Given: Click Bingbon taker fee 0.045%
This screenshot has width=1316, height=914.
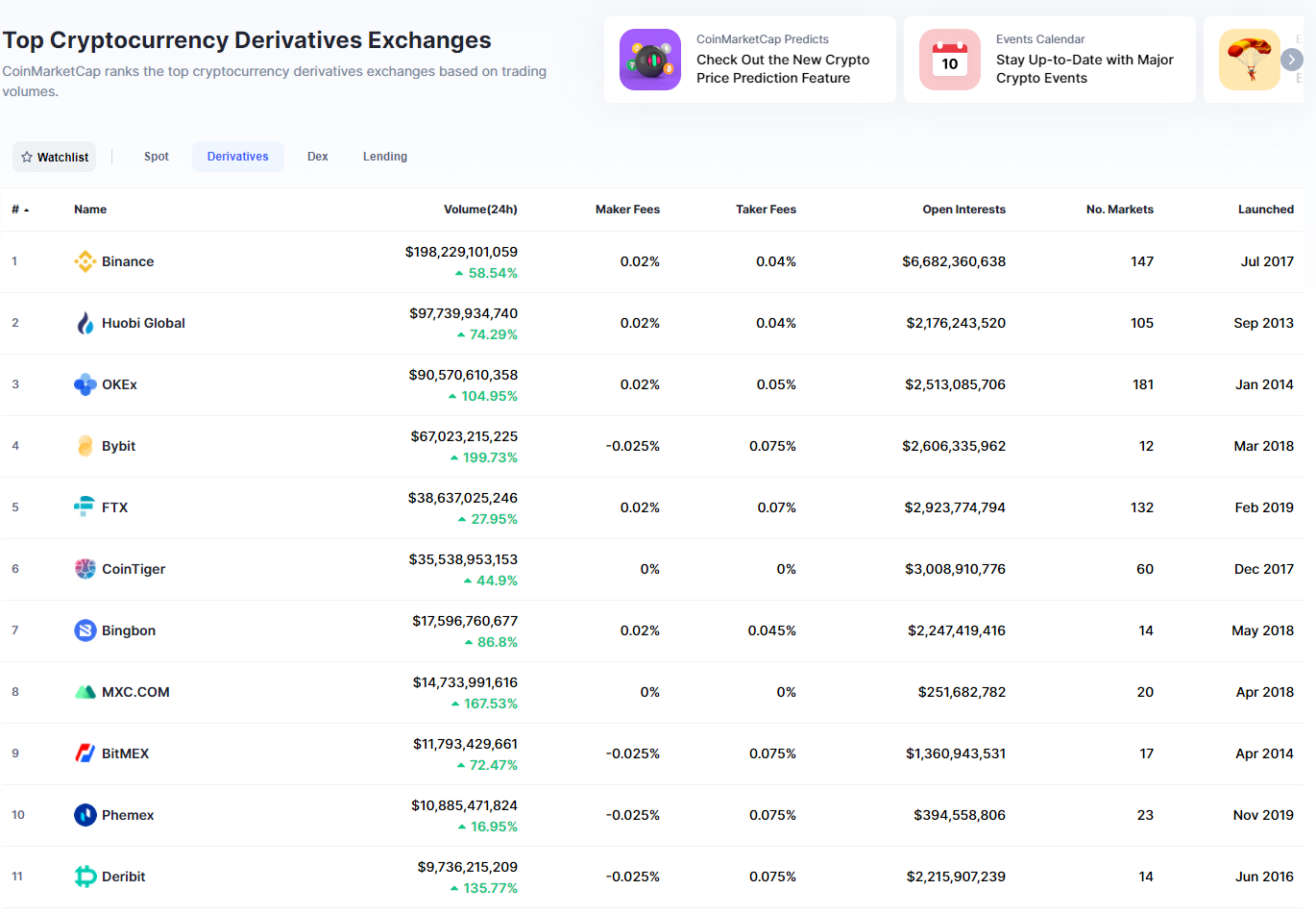Looking at the screenshot, I should (x=772, y=630).
